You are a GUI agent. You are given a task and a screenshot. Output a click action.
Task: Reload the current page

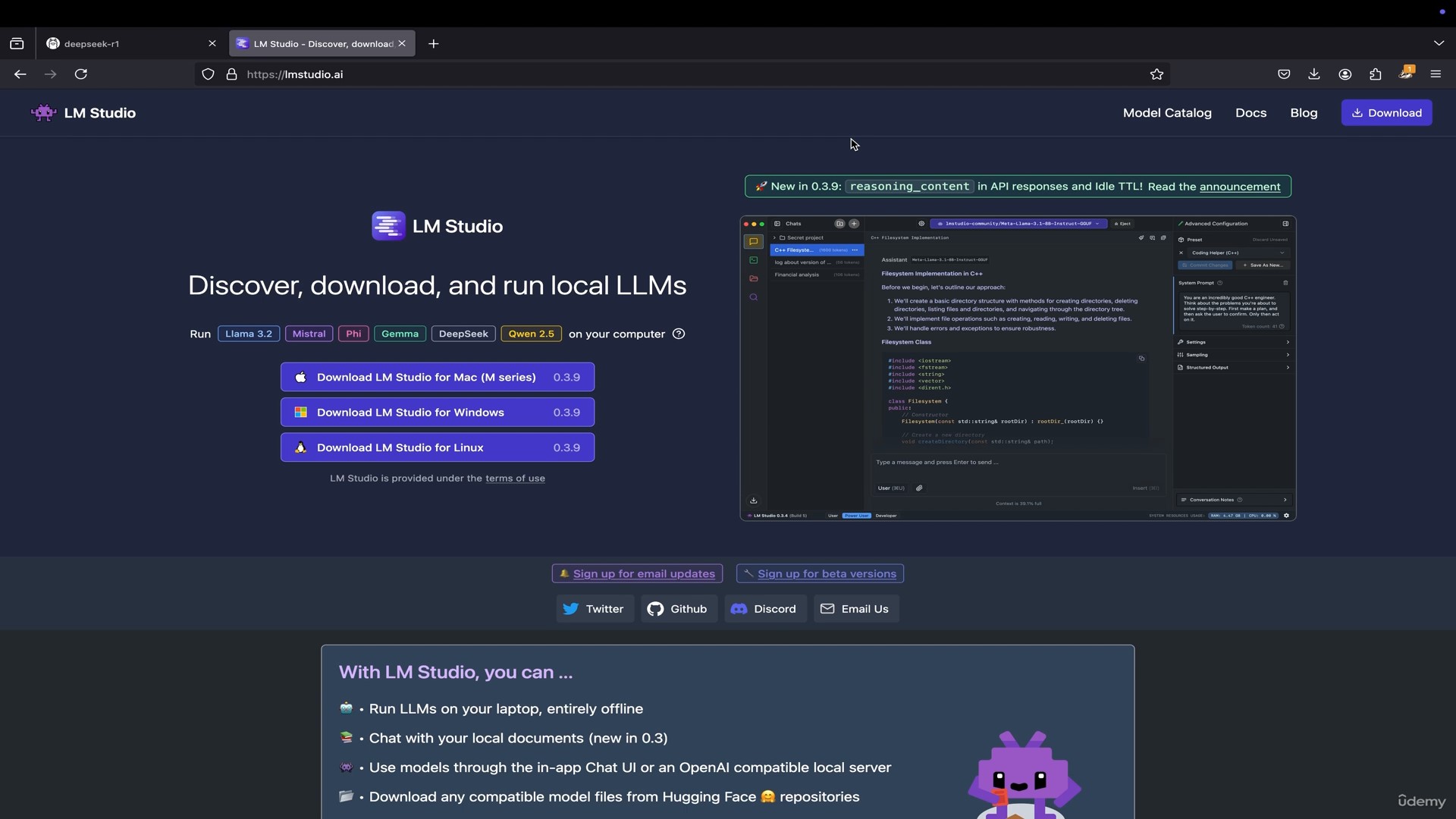coord(80,74)
